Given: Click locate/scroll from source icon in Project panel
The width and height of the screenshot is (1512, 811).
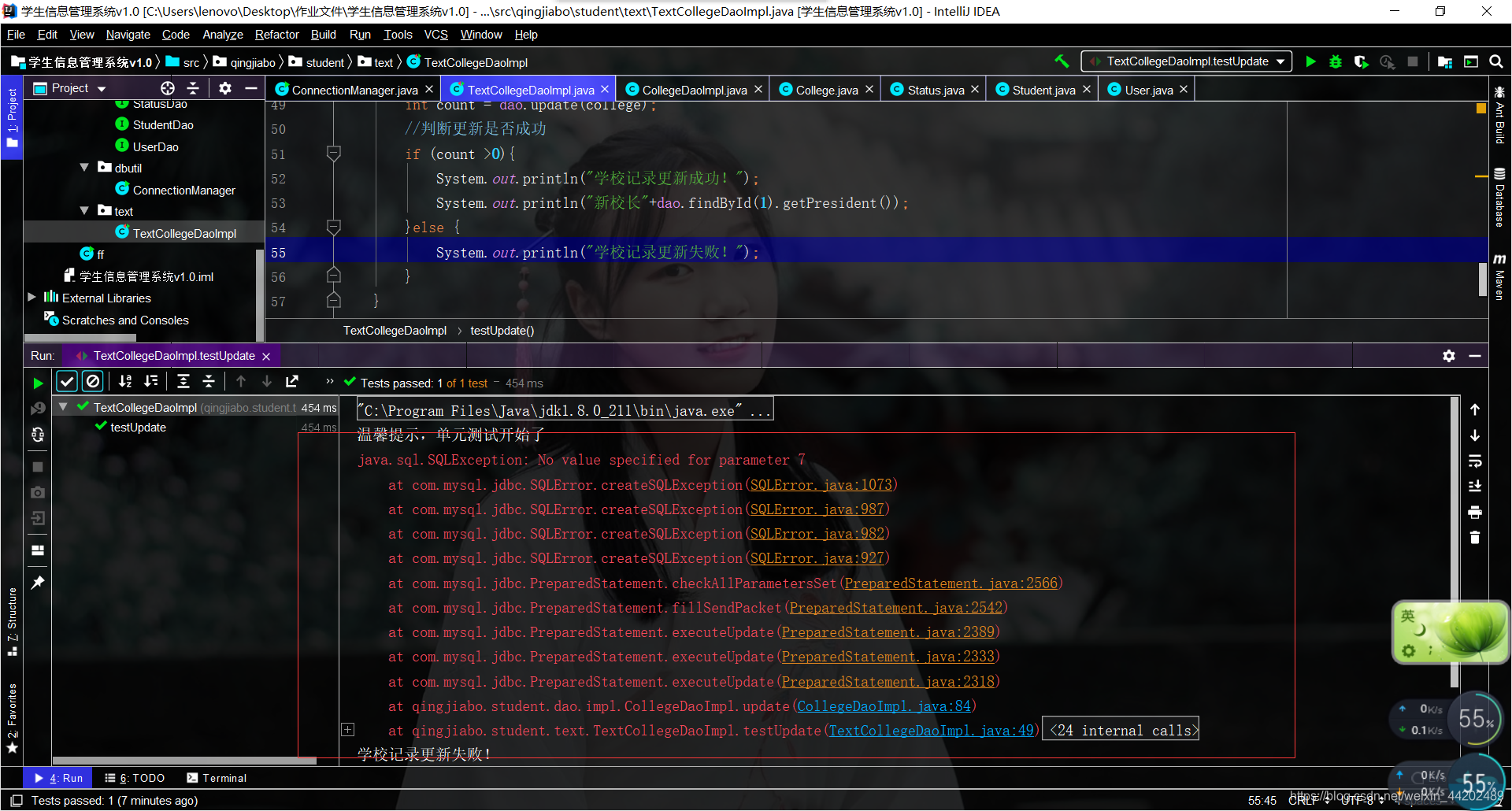Looking at the screenshot, I should point(168,88).
